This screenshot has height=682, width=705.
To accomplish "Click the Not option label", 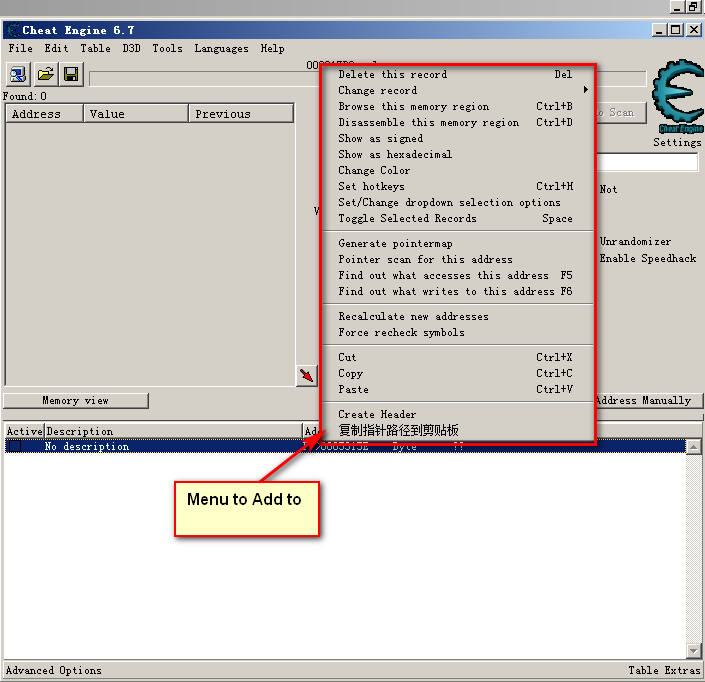I will coord(608,189).
